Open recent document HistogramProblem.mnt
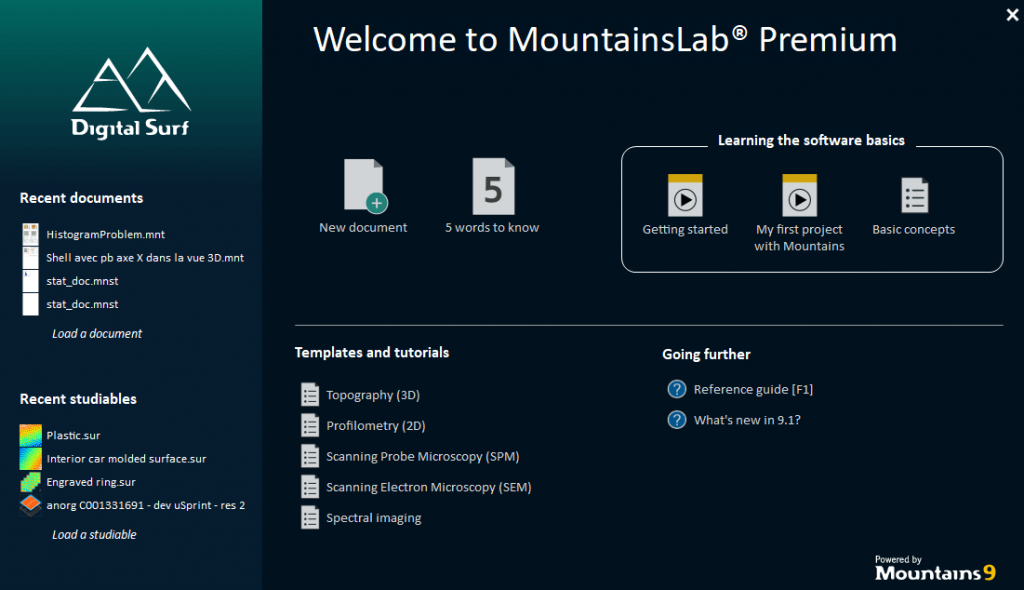The width and height of the screenshot is (1024, 590). point(106,234)
